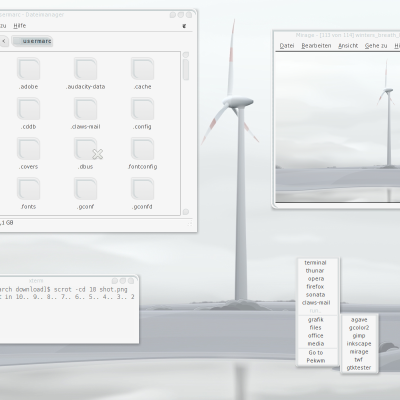
Task: Open the Bearbeiten menu in Mirage
Action: (x=316, y=46)
